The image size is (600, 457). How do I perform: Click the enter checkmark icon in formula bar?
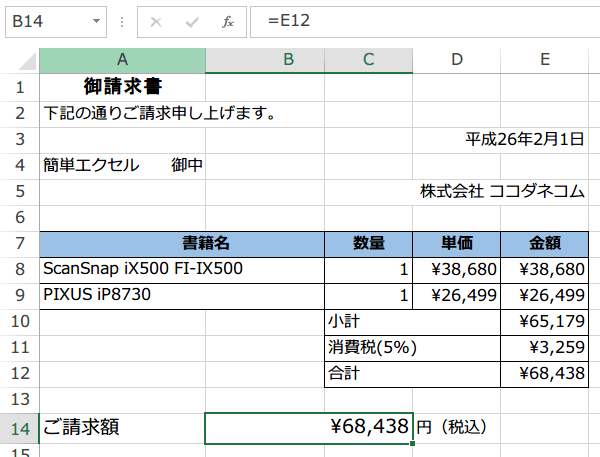pyautogui.click(x=192, y=22)
